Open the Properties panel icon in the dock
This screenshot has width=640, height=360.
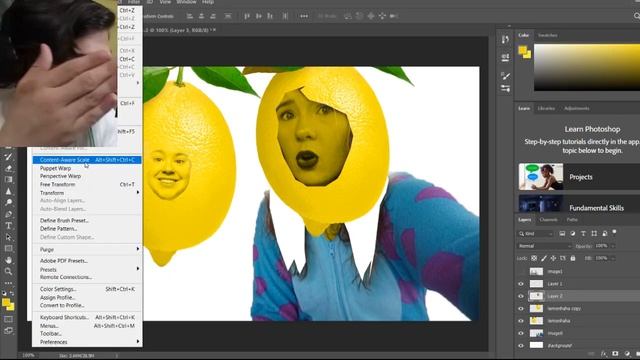click(x=505, y=57)
